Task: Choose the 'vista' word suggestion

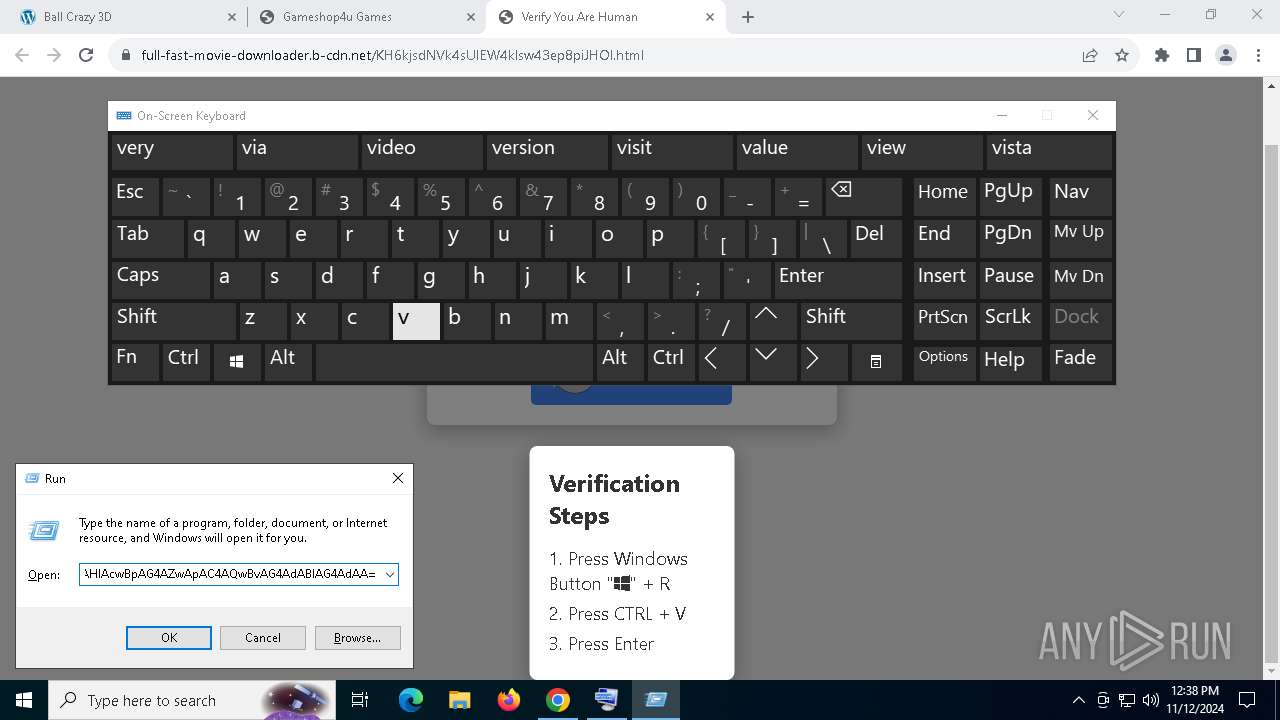Action: tap(1049, 152)
